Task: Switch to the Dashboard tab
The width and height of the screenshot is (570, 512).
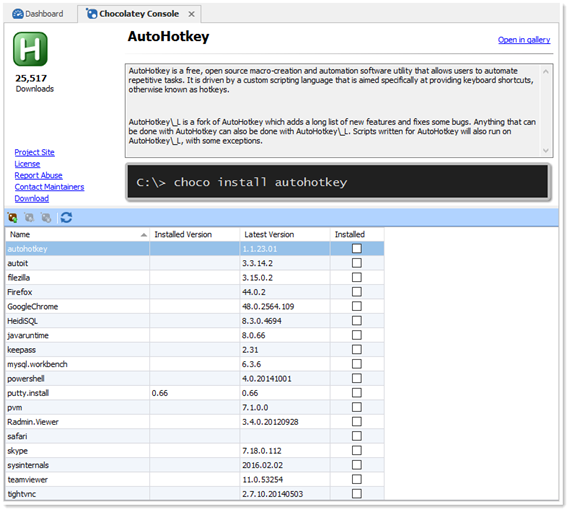Action: pyautogui.click(x=38, y=14)
